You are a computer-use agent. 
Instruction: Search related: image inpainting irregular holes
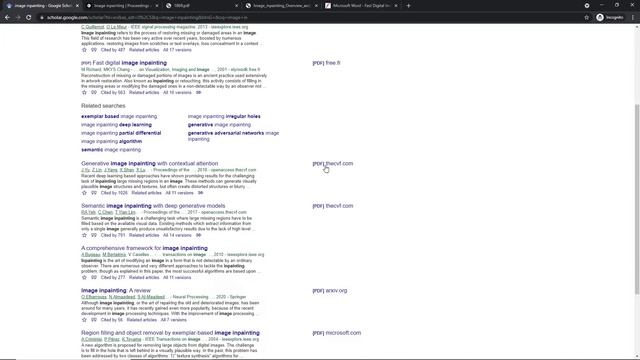[x=224, y=116]
